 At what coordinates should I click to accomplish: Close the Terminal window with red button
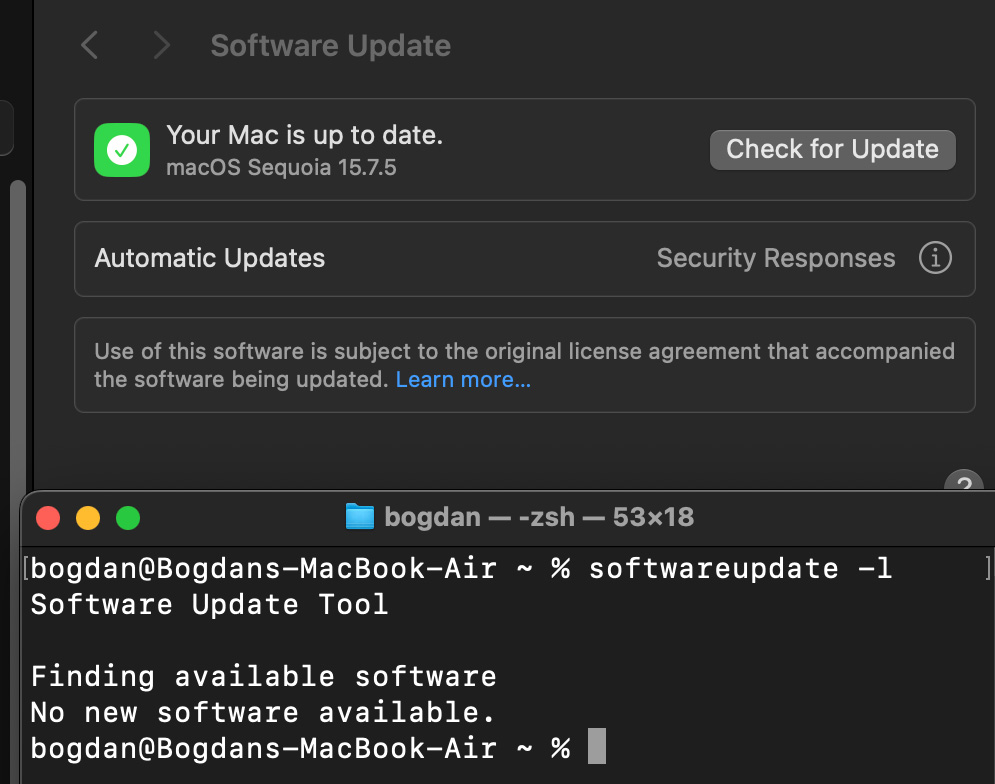click(x=48, y=518)
